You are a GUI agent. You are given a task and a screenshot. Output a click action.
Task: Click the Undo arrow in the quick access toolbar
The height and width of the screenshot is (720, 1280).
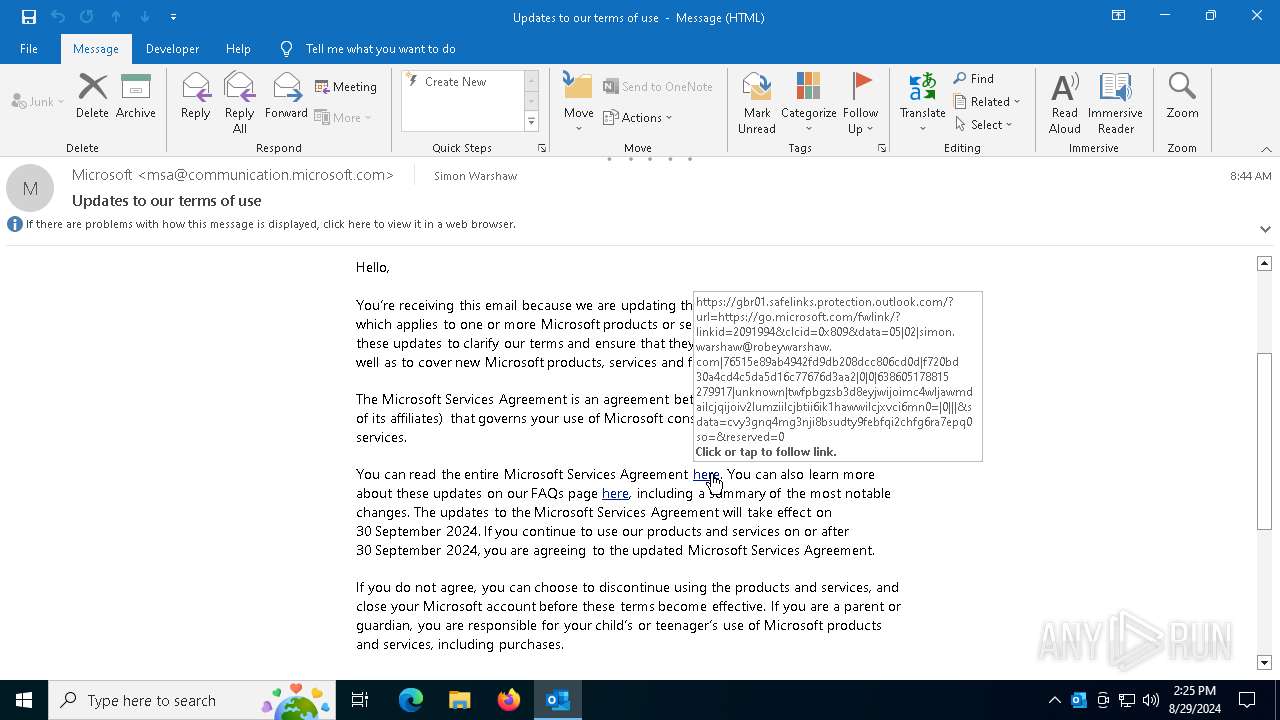58,17
